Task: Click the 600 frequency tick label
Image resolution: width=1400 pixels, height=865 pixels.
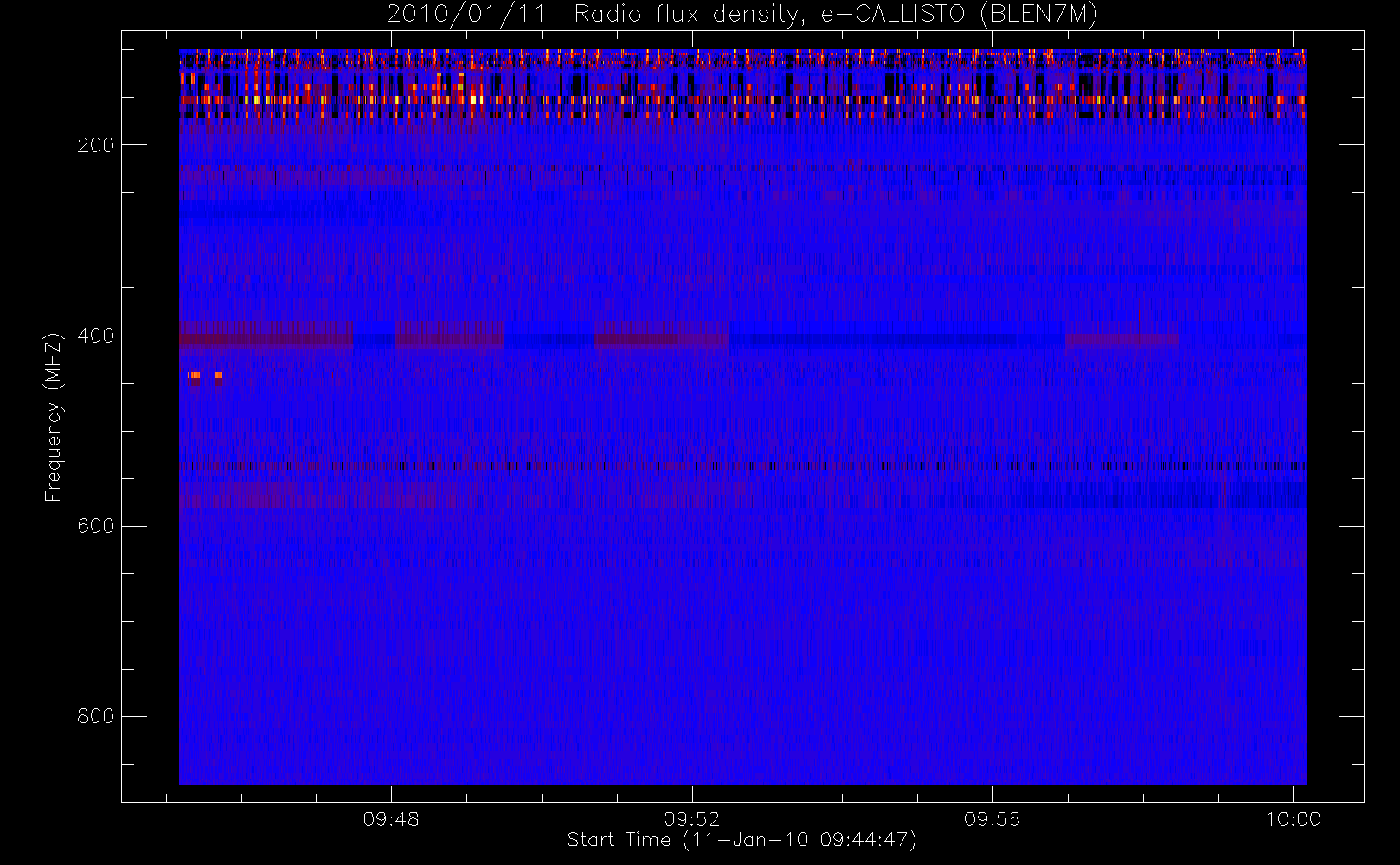Action: tap(95, 526)
